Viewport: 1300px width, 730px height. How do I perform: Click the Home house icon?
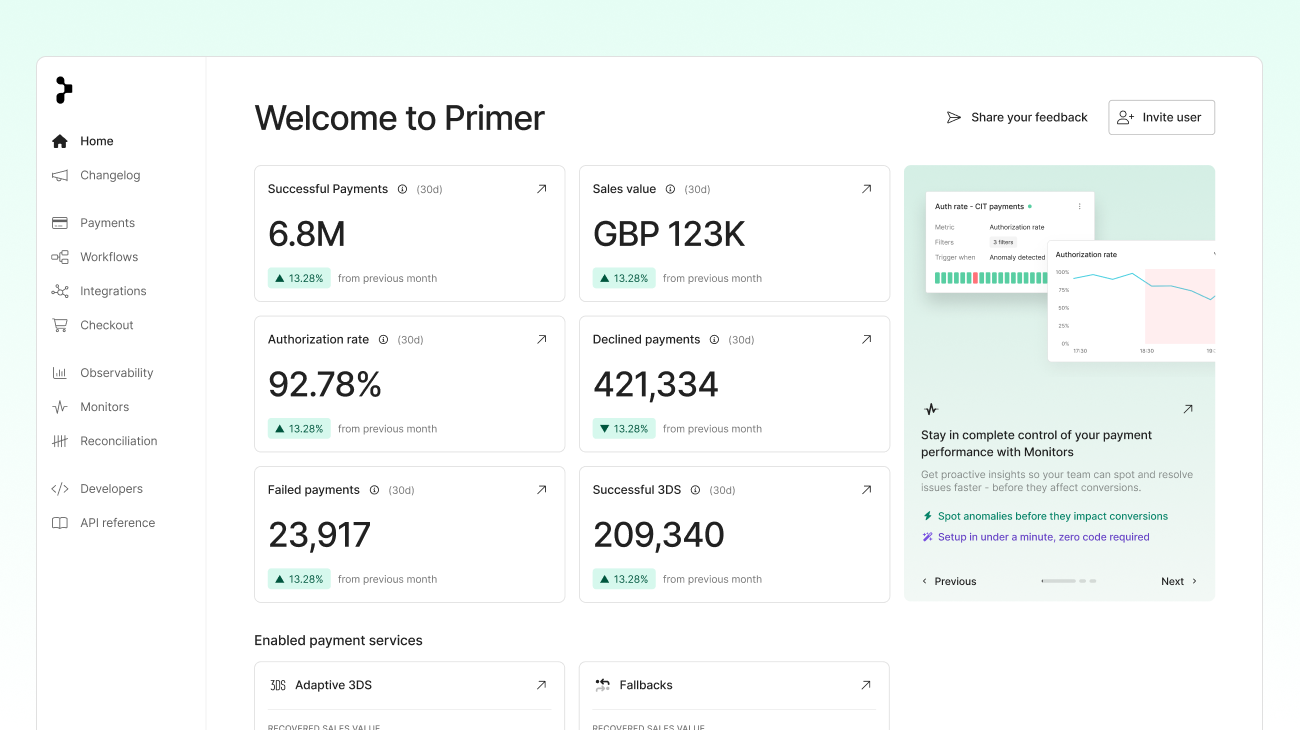(60, 141)
